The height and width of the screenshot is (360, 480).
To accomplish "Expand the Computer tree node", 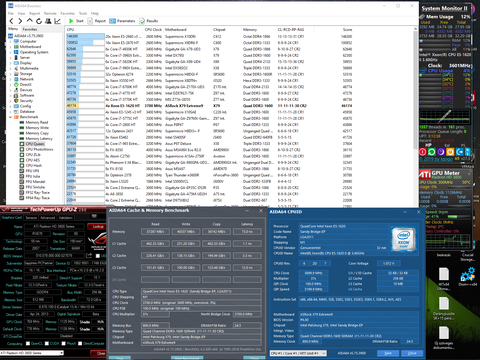I will tap(10, 42).
